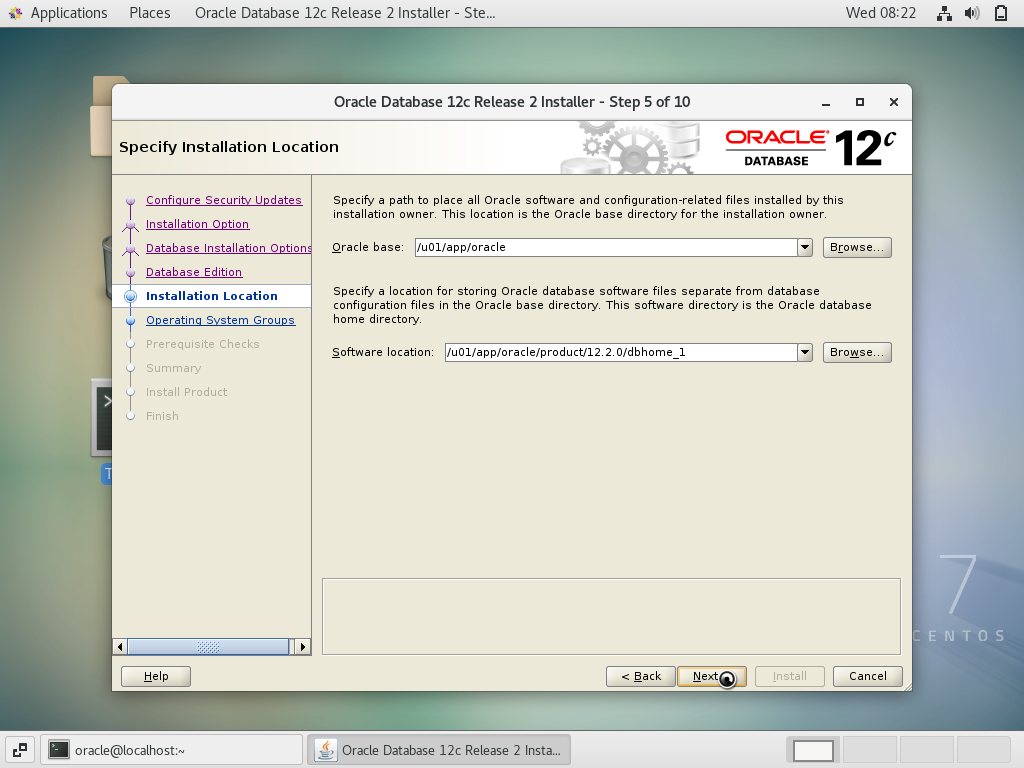The width and height of the screenshot is (1024, 768).
Task: Select the first workspace in the switcher
Action: tap(813, 750)
